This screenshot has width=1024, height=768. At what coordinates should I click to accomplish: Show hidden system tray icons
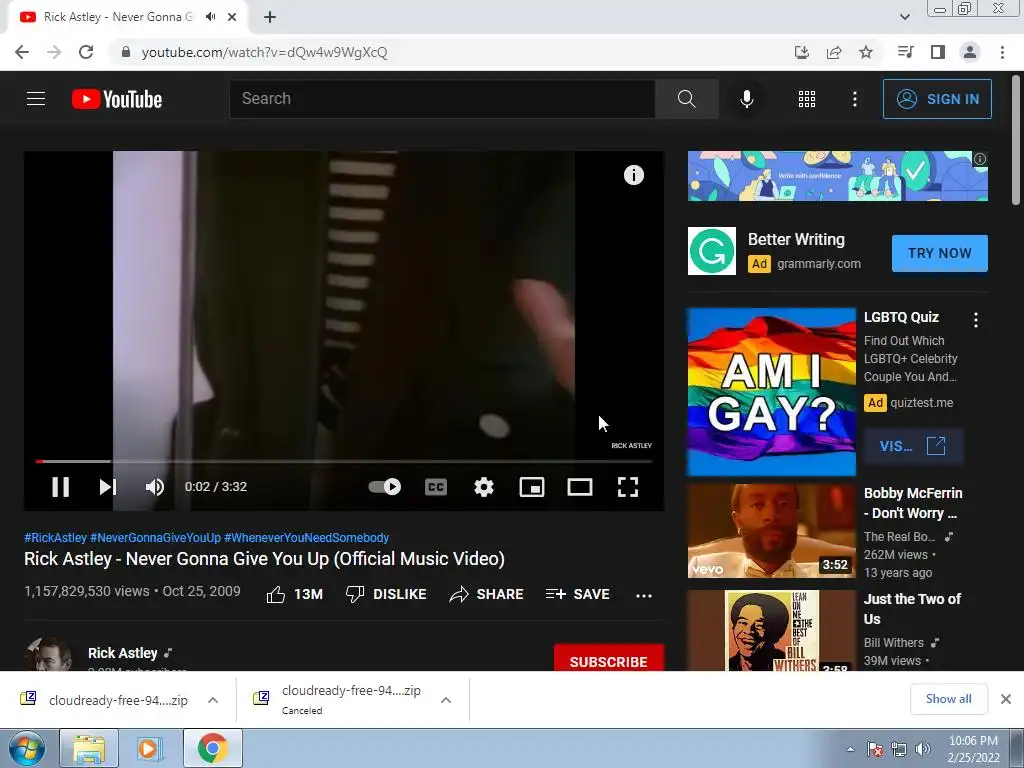[850, 749]
